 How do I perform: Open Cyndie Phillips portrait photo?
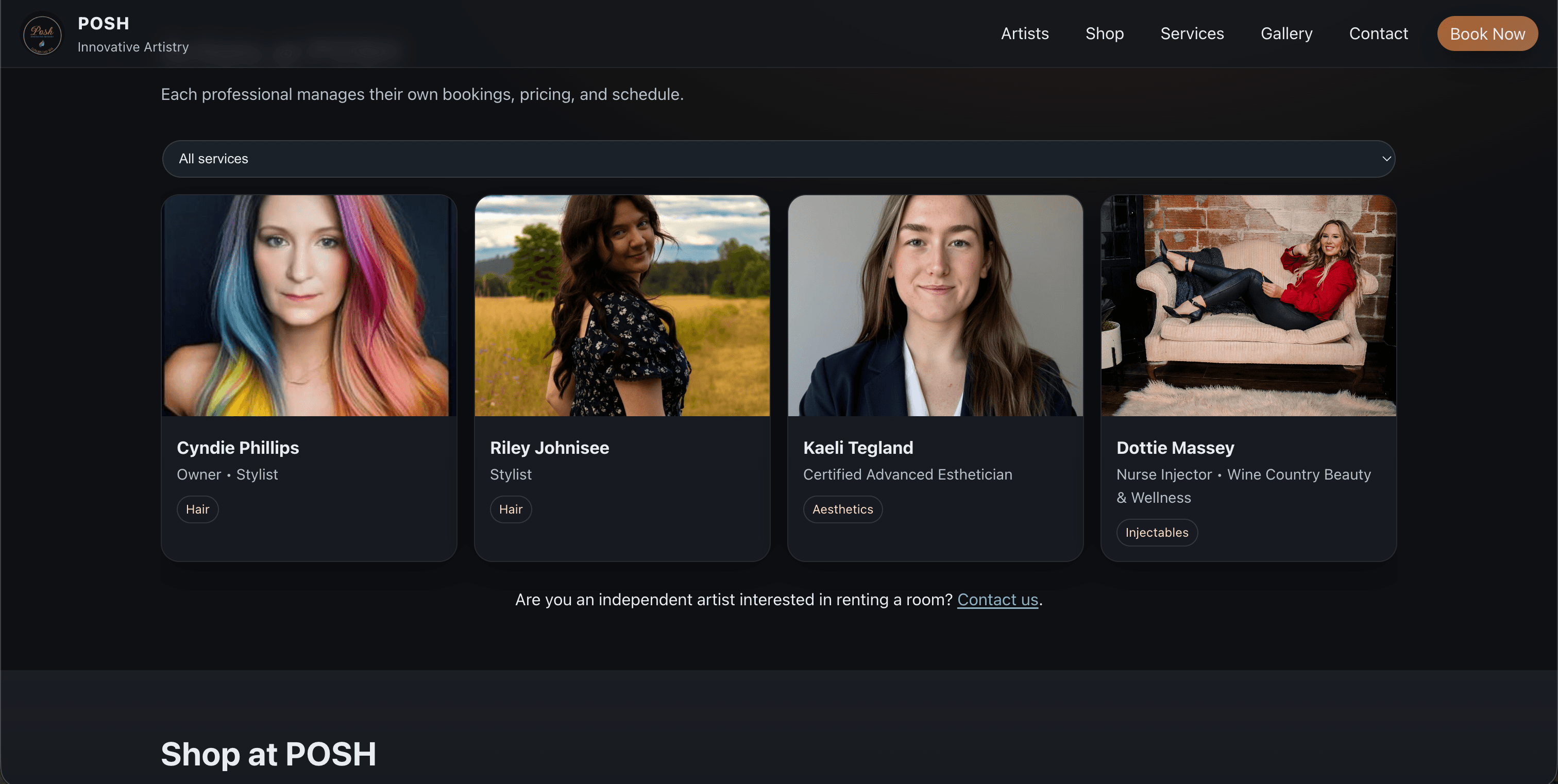pyautogui.click(x=309, y=305)
